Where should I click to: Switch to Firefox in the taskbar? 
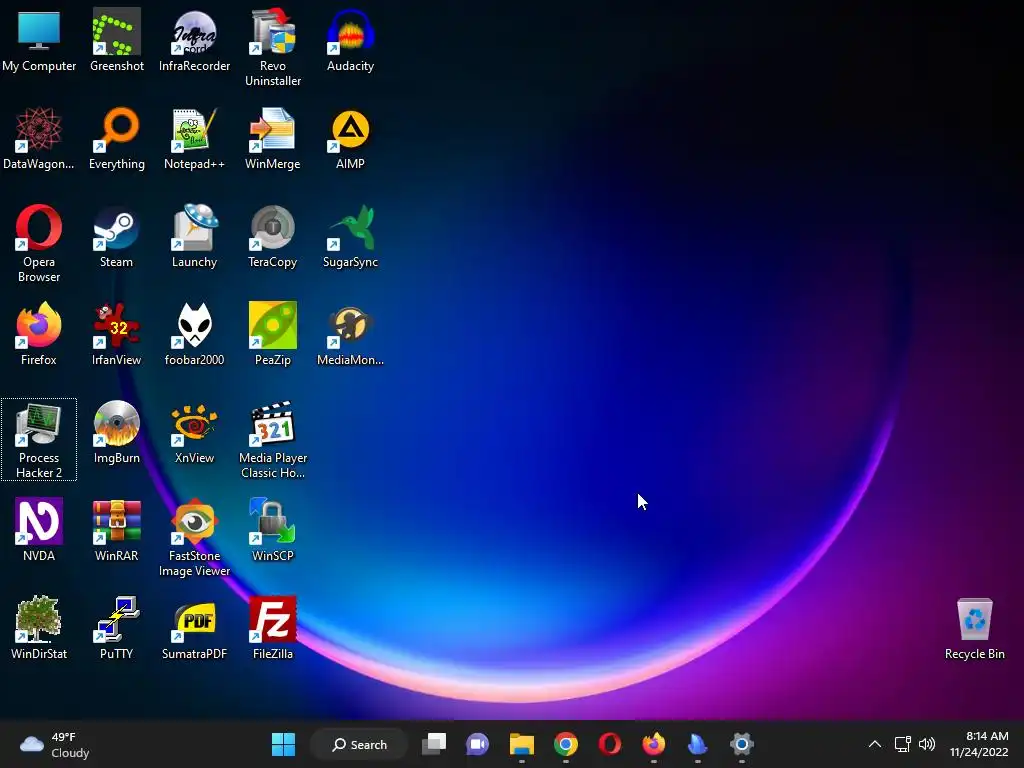654,744
